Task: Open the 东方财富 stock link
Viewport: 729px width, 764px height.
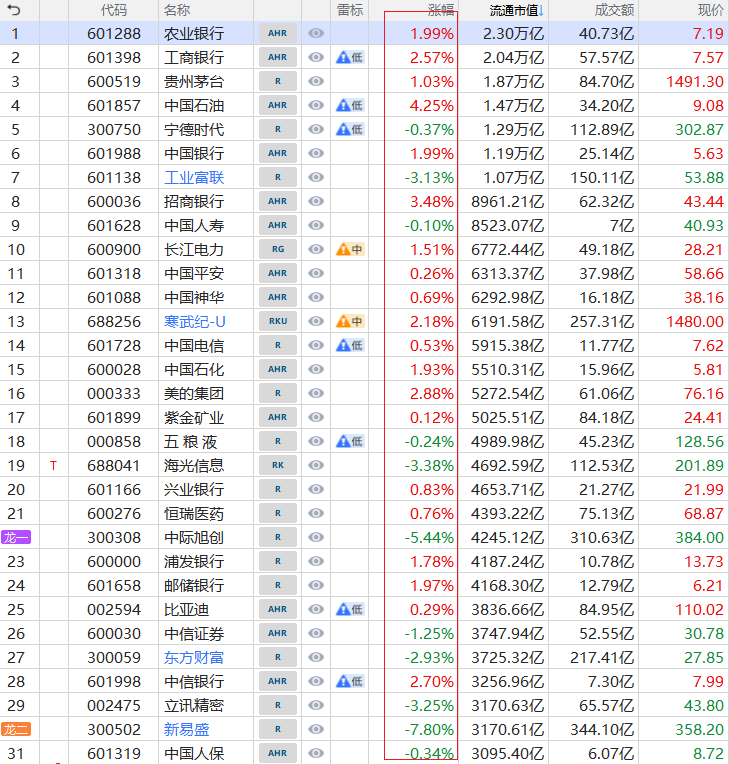Action: [x=194, y=658]
